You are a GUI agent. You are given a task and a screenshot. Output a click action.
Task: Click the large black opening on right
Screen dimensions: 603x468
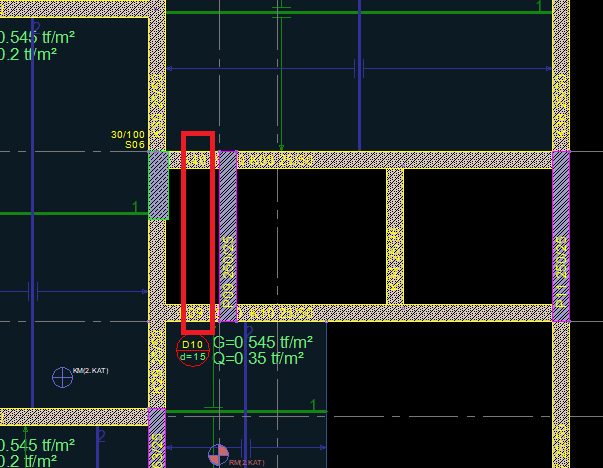[477, 236]
